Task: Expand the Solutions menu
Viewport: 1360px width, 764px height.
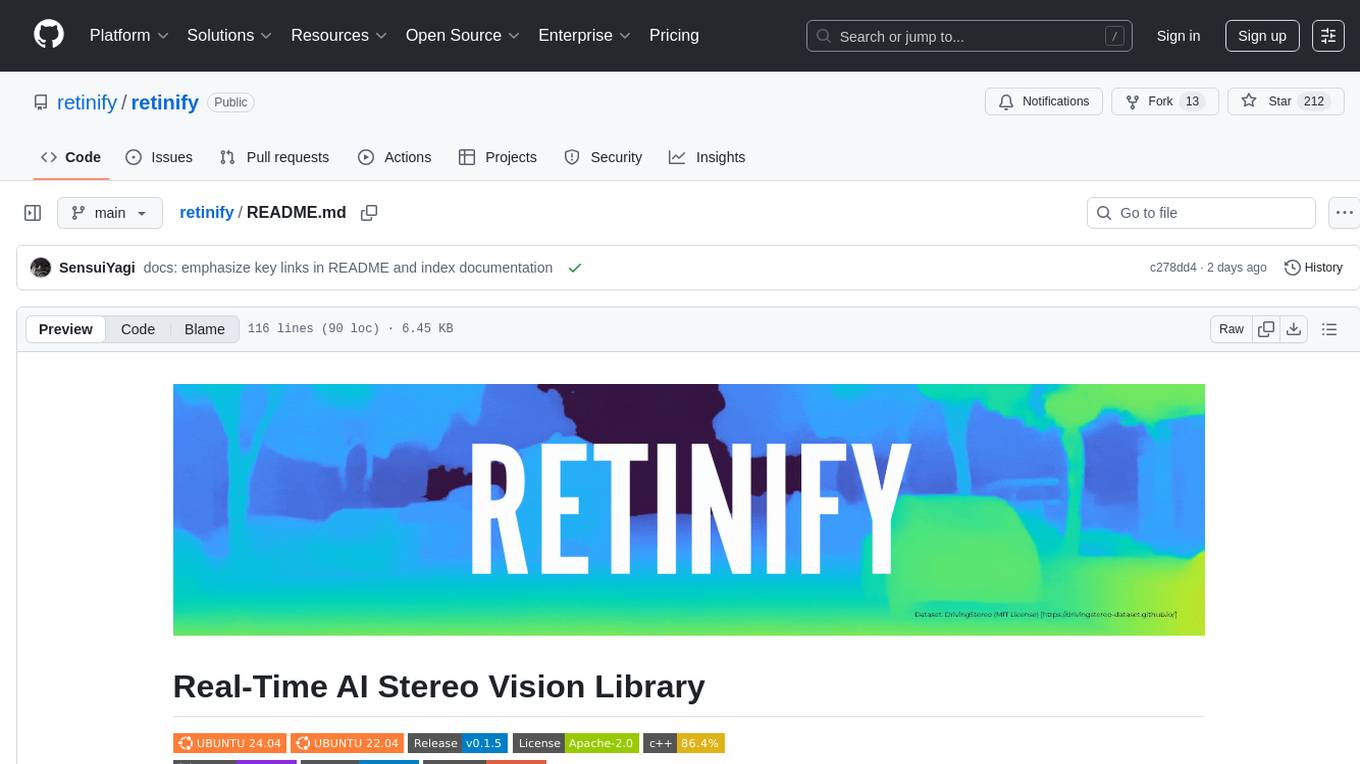Action: tap(230, 35)
